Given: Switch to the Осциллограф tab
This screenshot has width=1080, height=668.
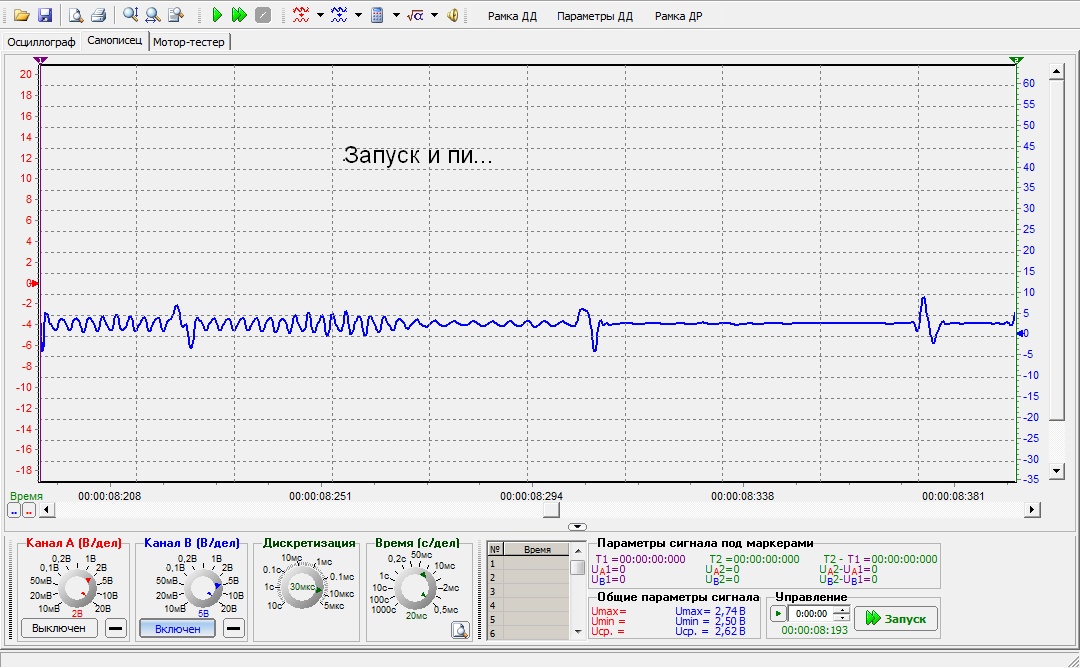Looking at the screenshot, I should [x=41, y=42].
